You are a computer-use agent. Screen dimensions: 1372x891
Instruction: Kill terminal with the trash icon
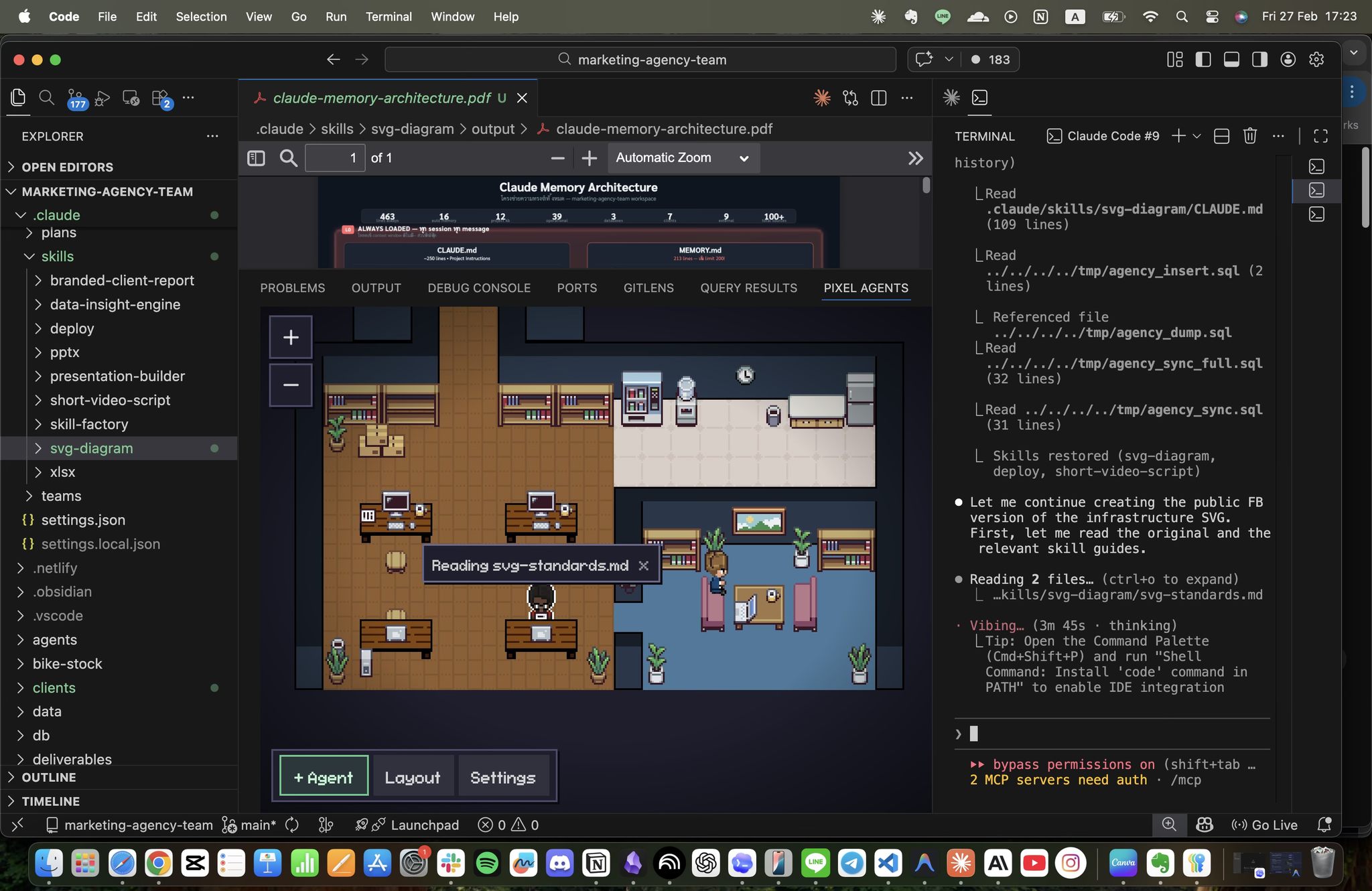click(x=1249, y=136)
